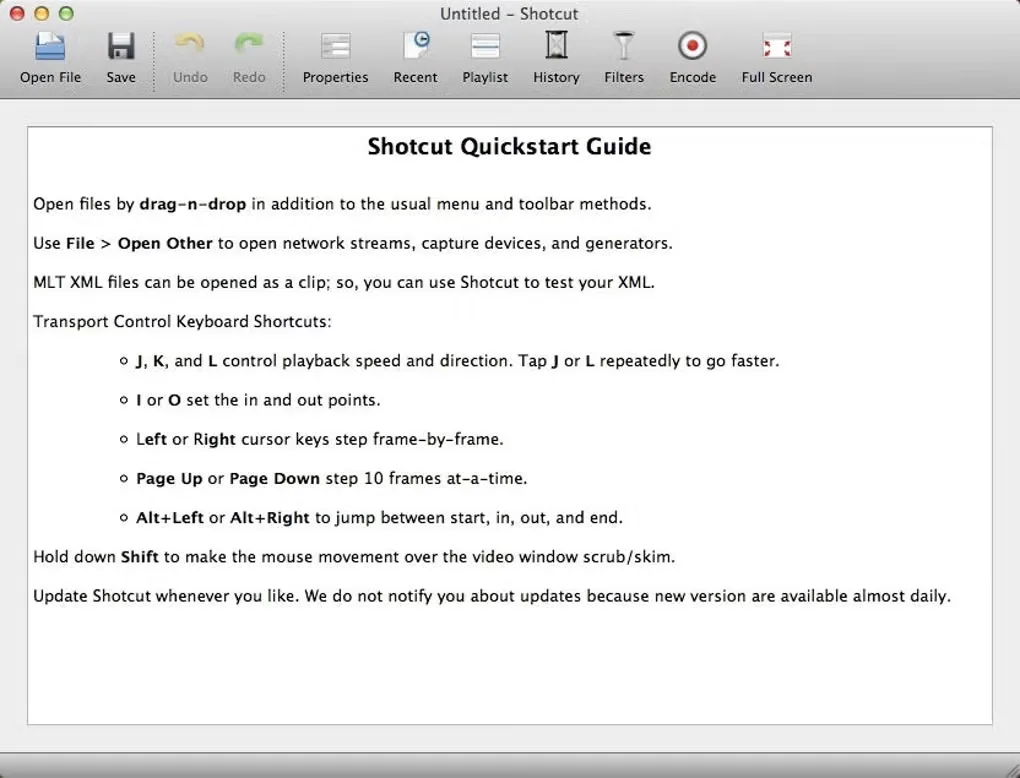Open the Filters funnel icon

coord(624,46)
